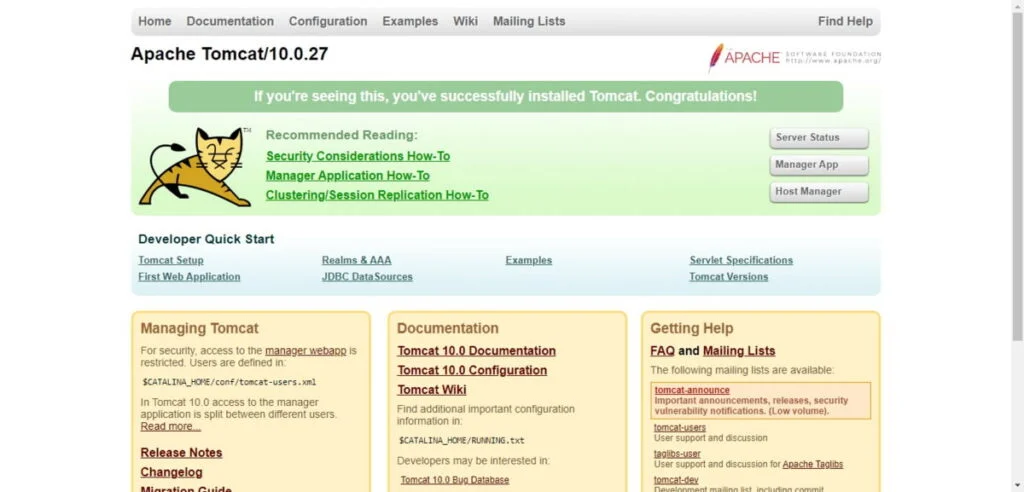Open Tomcat 10.0 Bug Database link
Screen dimensions: 1024x492
point(455,480)
